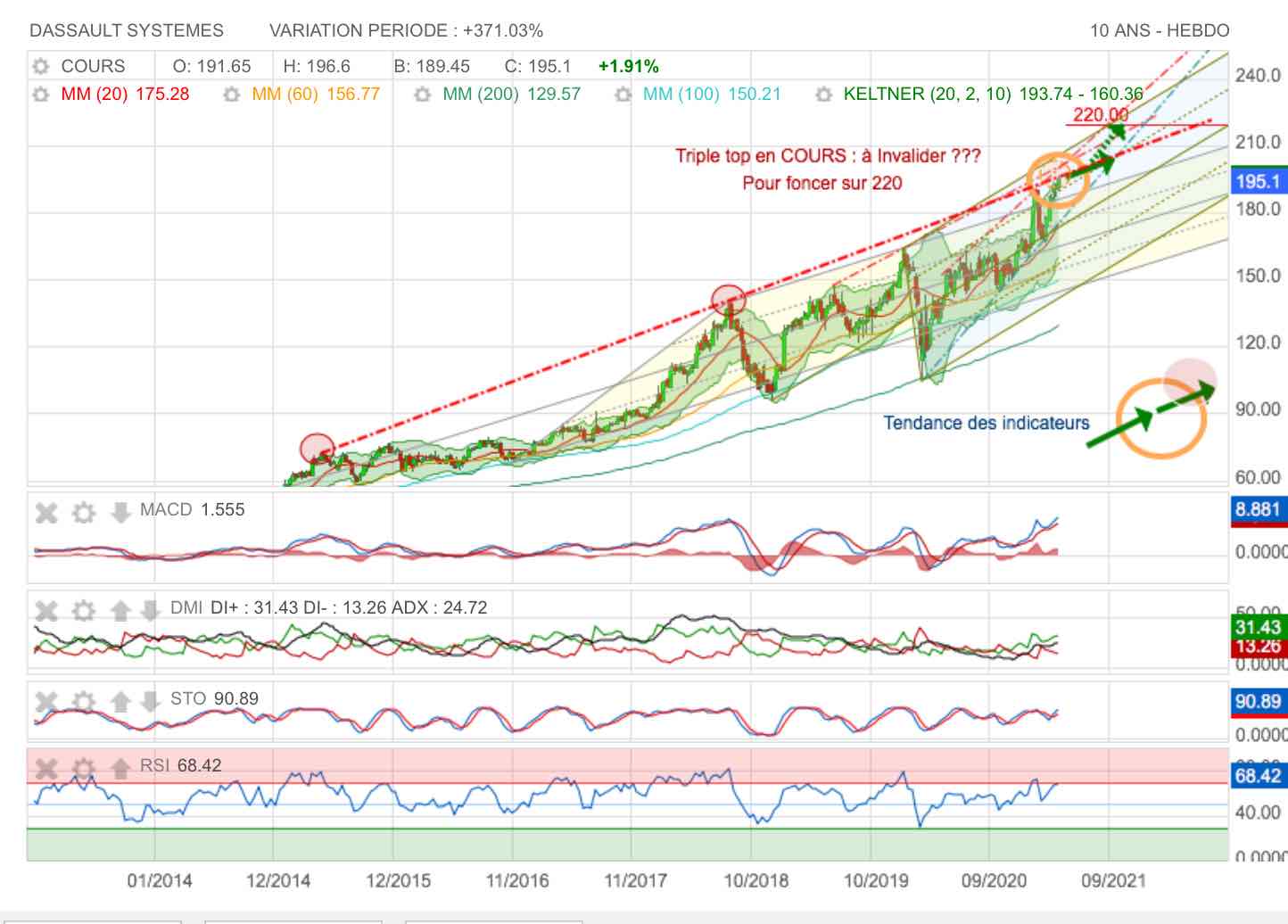Open RSI indicator settings gear
Screen dimensions: 1288x924
(84, 768)
